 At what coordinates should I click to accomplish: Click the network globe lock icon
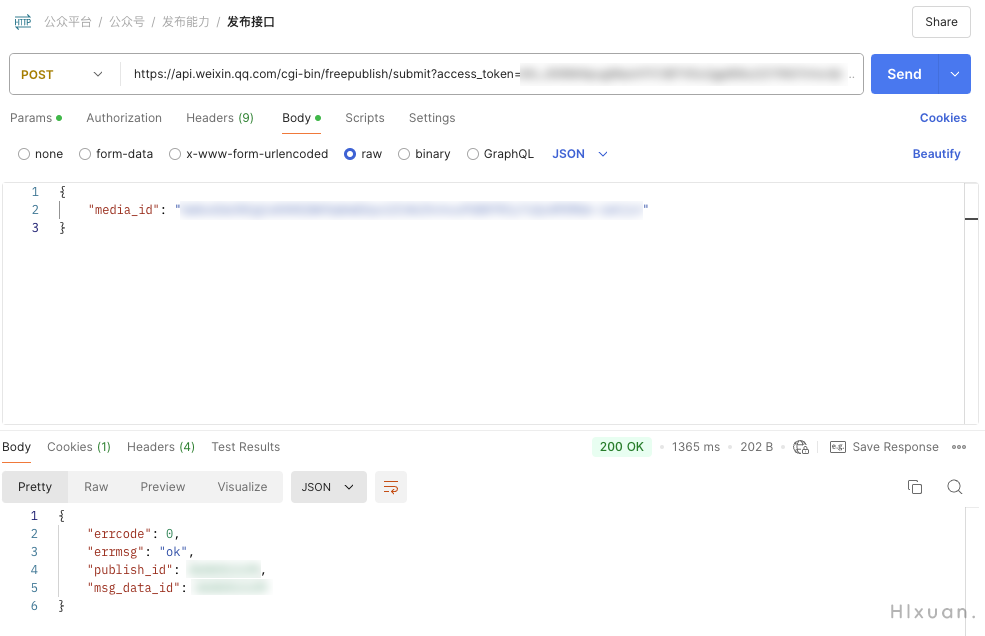click(801, 447)
